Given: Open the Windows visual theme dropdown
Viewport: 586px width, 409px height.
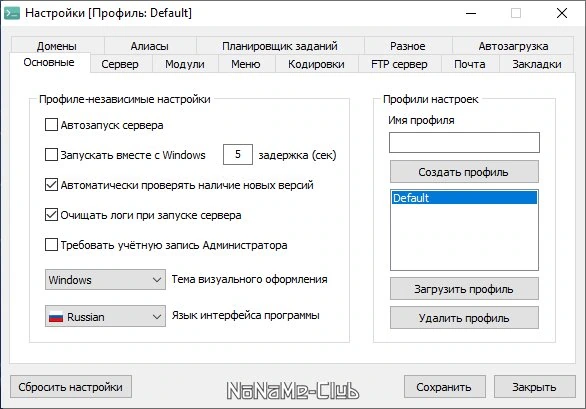Looking at the screenshot, I should point(105,280).
